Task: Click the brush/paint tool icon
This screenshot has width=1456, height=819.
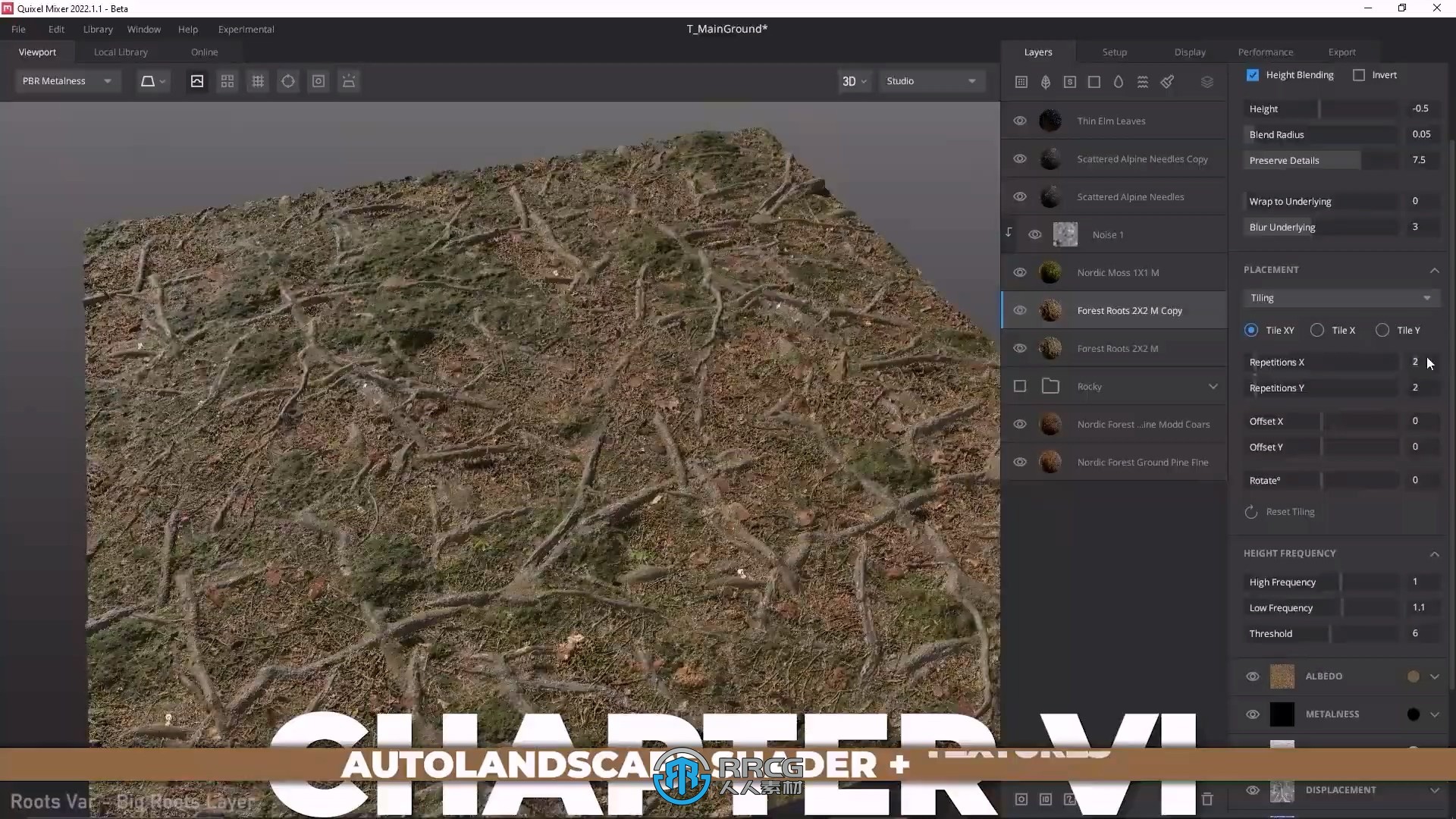Action: point(1167,81)
